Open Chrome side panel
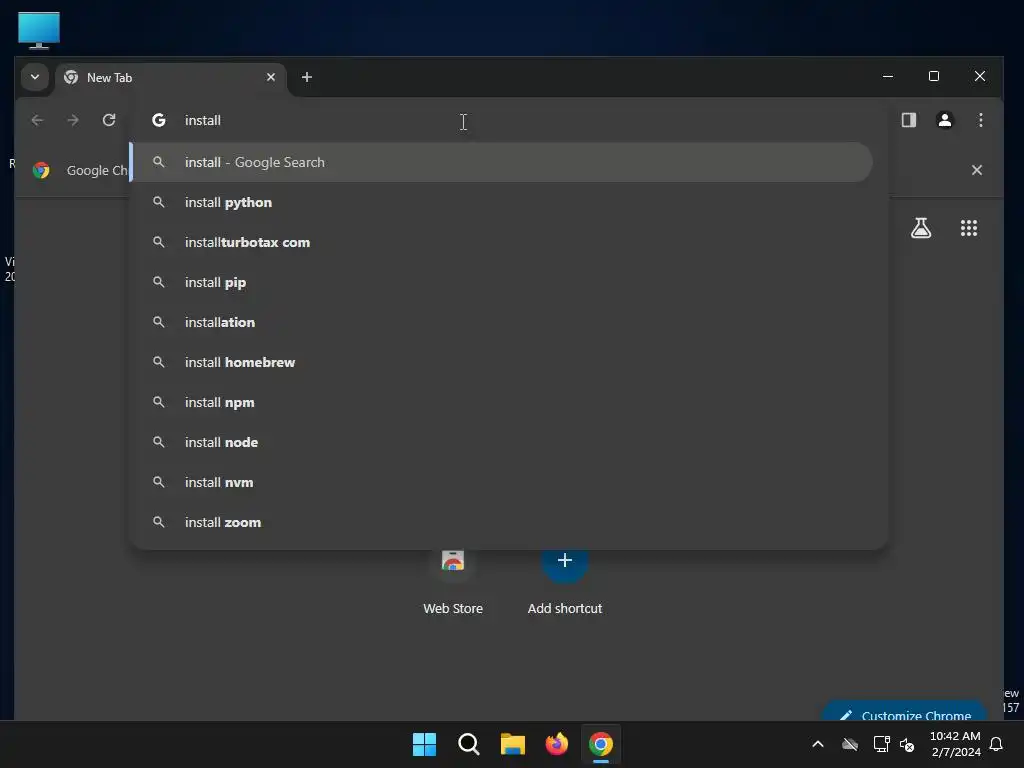Viewport: 1024px width, 768px height. pos(908,120)
